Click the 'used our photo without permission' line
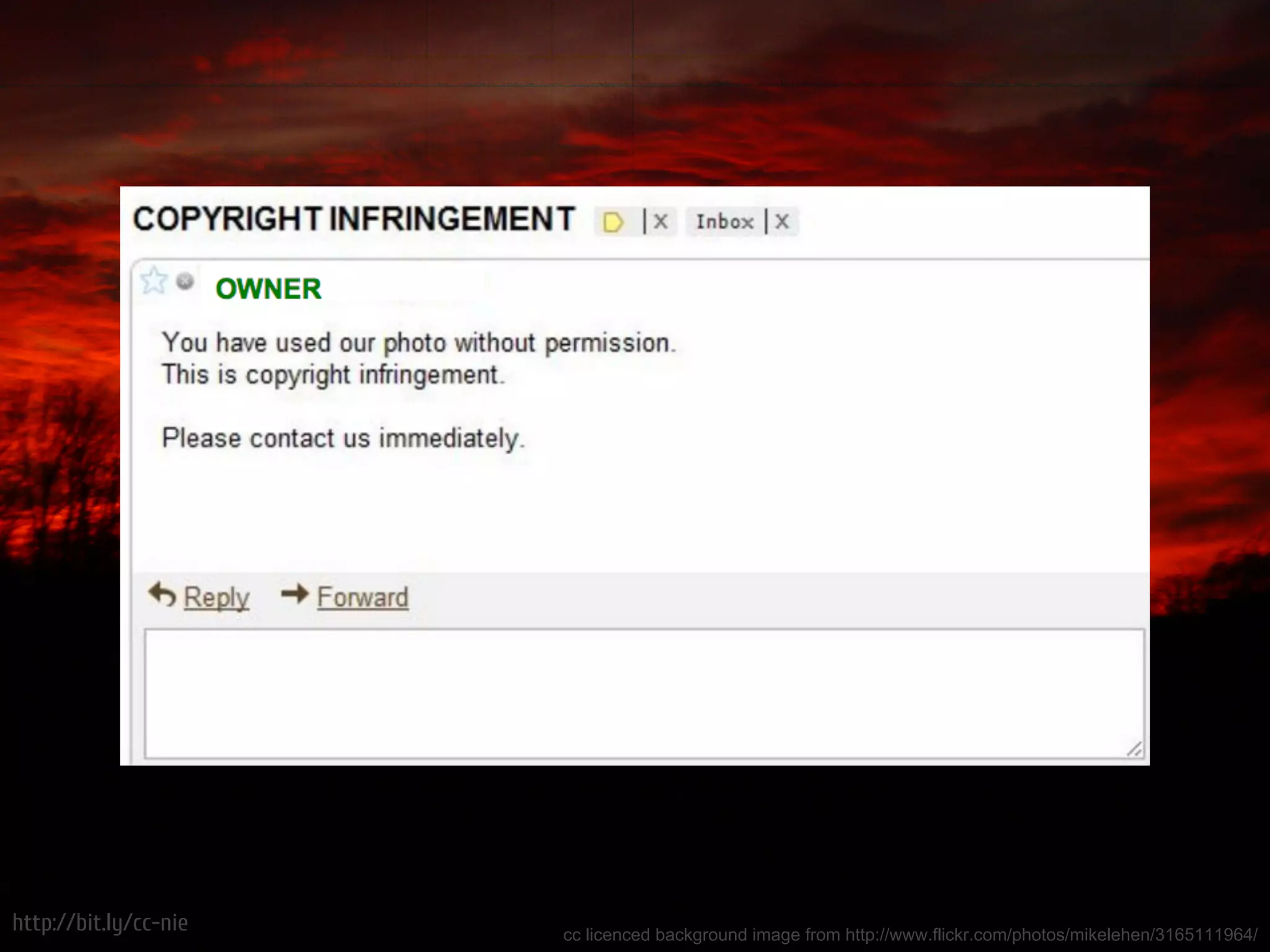Image resolution: width=1270 pixels, height=952 pixels. (x=419, y=343)
